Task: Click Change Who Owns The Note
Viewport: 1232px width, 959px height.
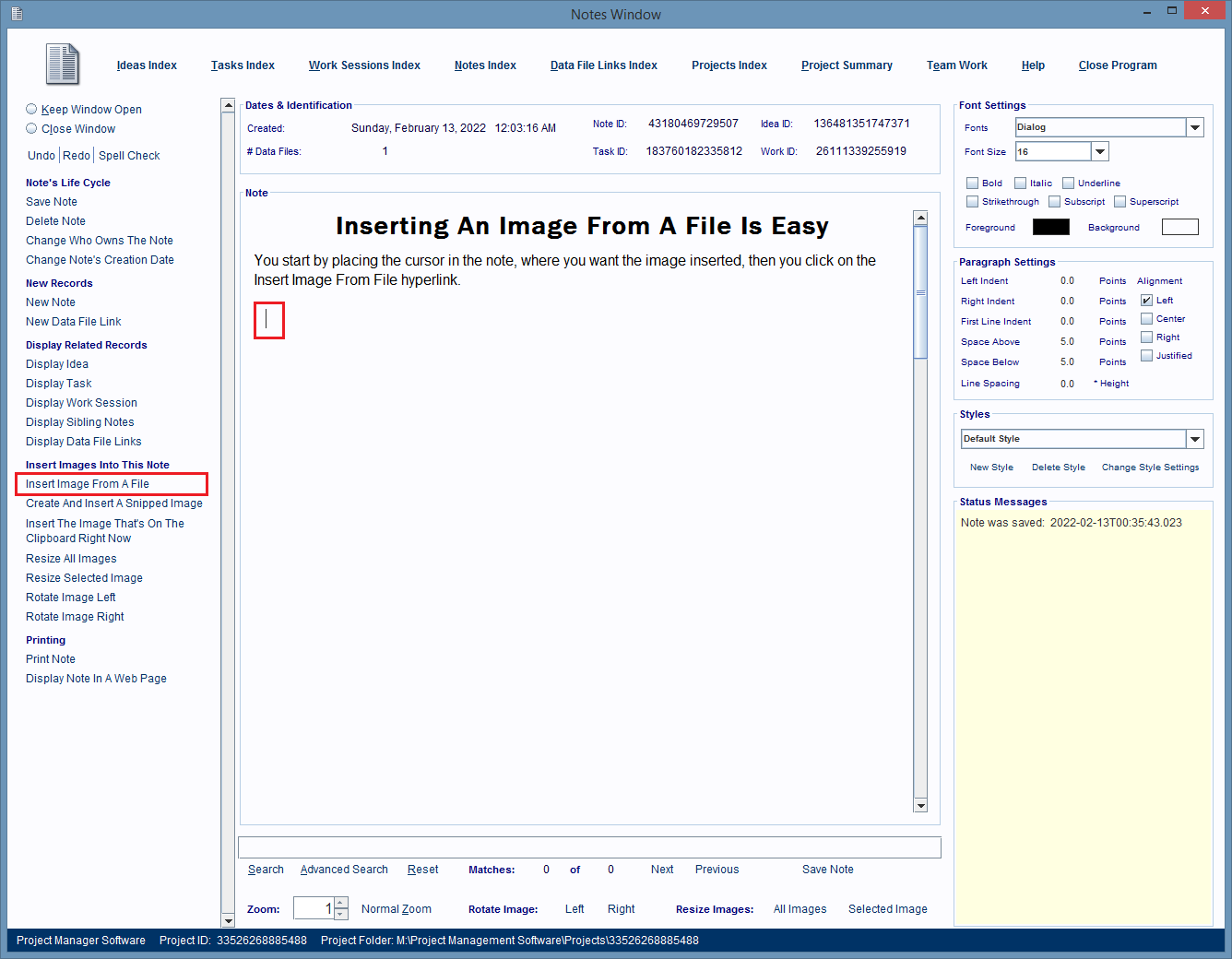Action: click(x=100, y=241)
